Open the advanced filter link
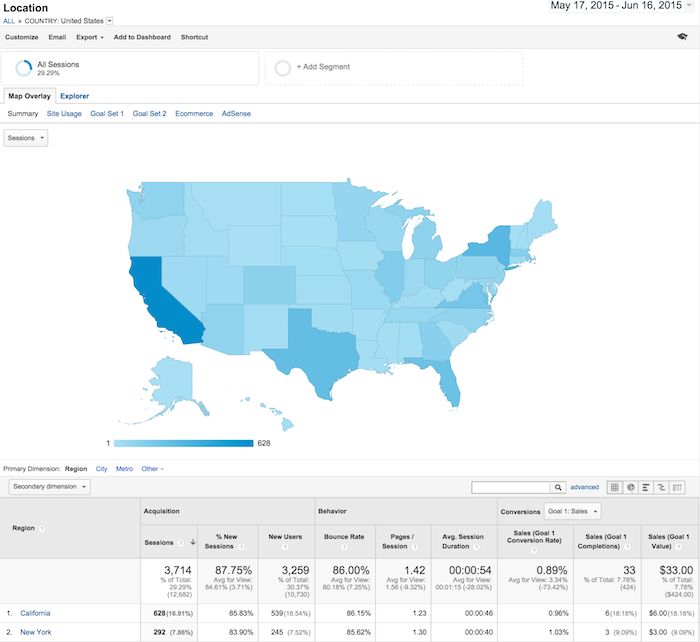 (584, 487)
